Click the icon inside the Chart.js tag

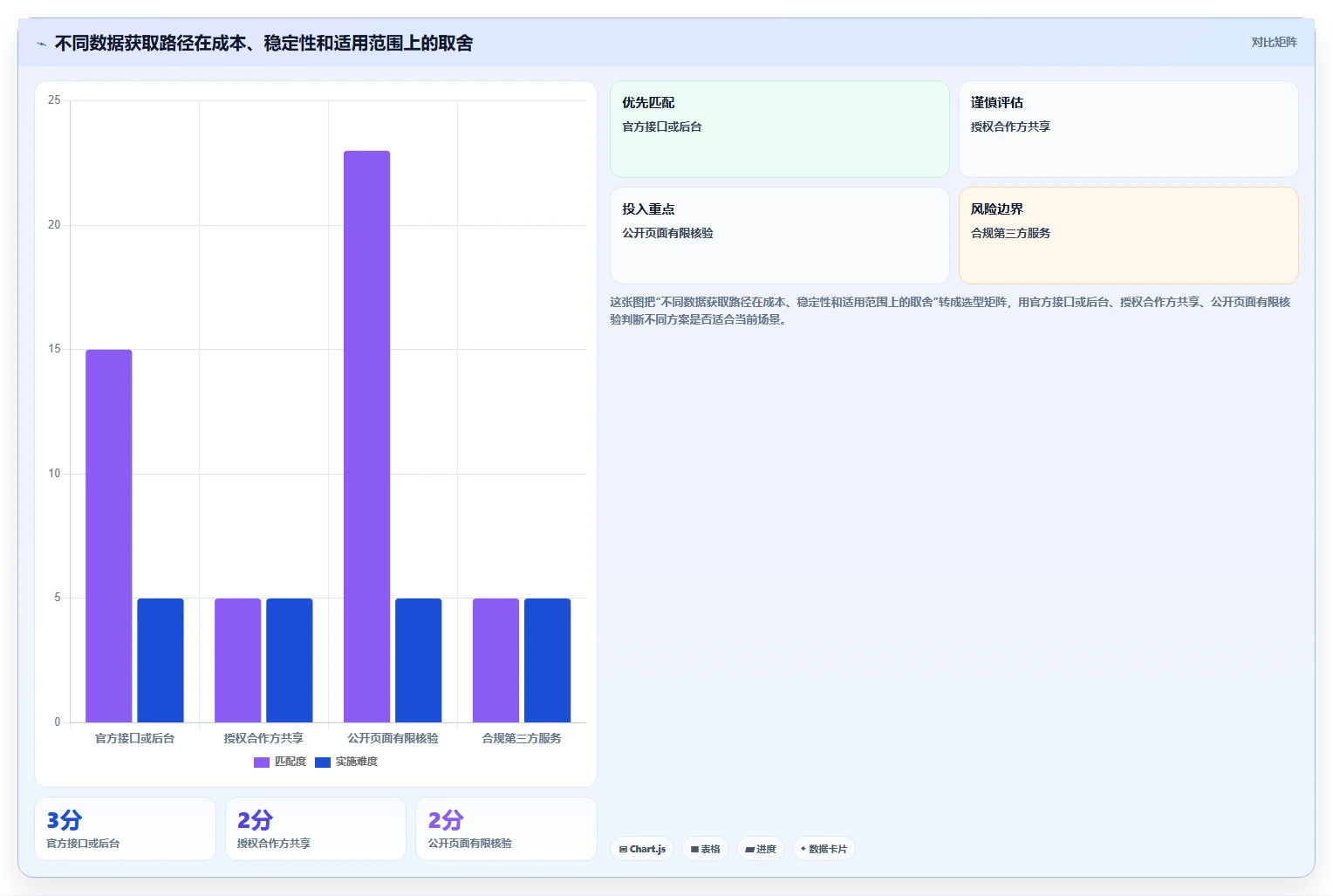click(x=623, y=849)
